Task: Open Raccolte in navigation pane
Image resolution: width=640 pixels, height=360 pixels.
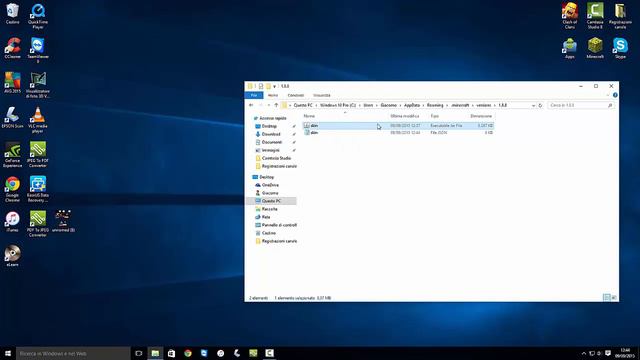Action: pyautogui.click(x=269, y=209)
